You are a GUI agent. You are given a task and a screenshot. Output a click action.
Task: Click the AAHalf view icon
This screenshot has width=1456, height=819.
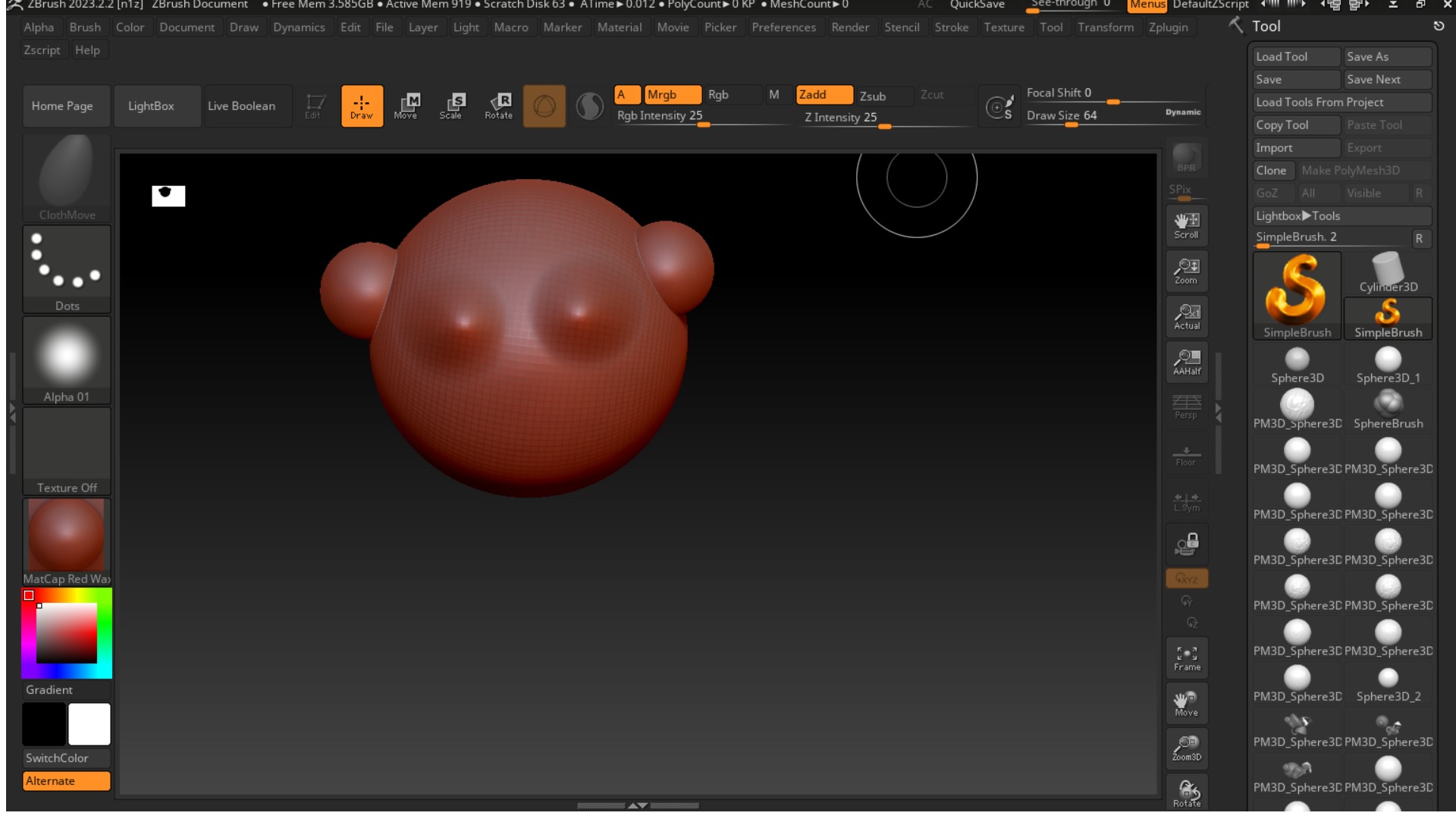pyautogui.click(x=1187, y=361)
